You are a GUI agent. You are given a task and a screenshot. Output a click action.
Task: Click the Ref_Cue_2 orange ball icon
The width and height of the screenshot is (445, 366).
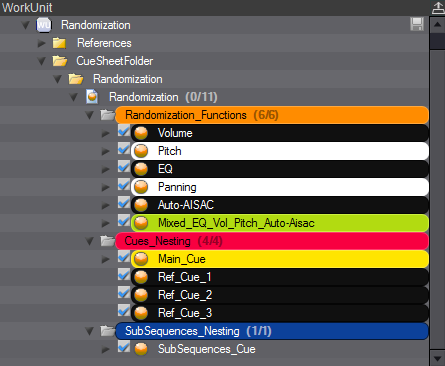click(x=141, y=295)
